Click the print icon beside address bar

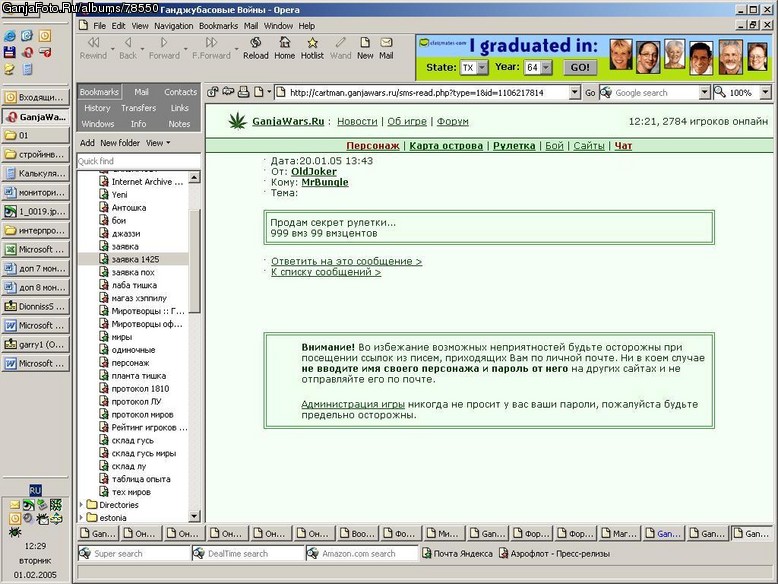point(243,92)
